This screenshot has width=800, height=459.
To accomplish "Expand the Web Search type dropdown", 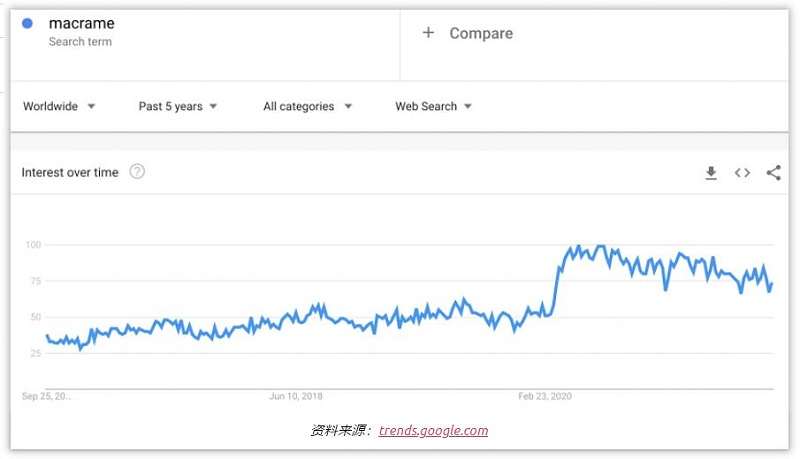I will click(x=433, y=106).
